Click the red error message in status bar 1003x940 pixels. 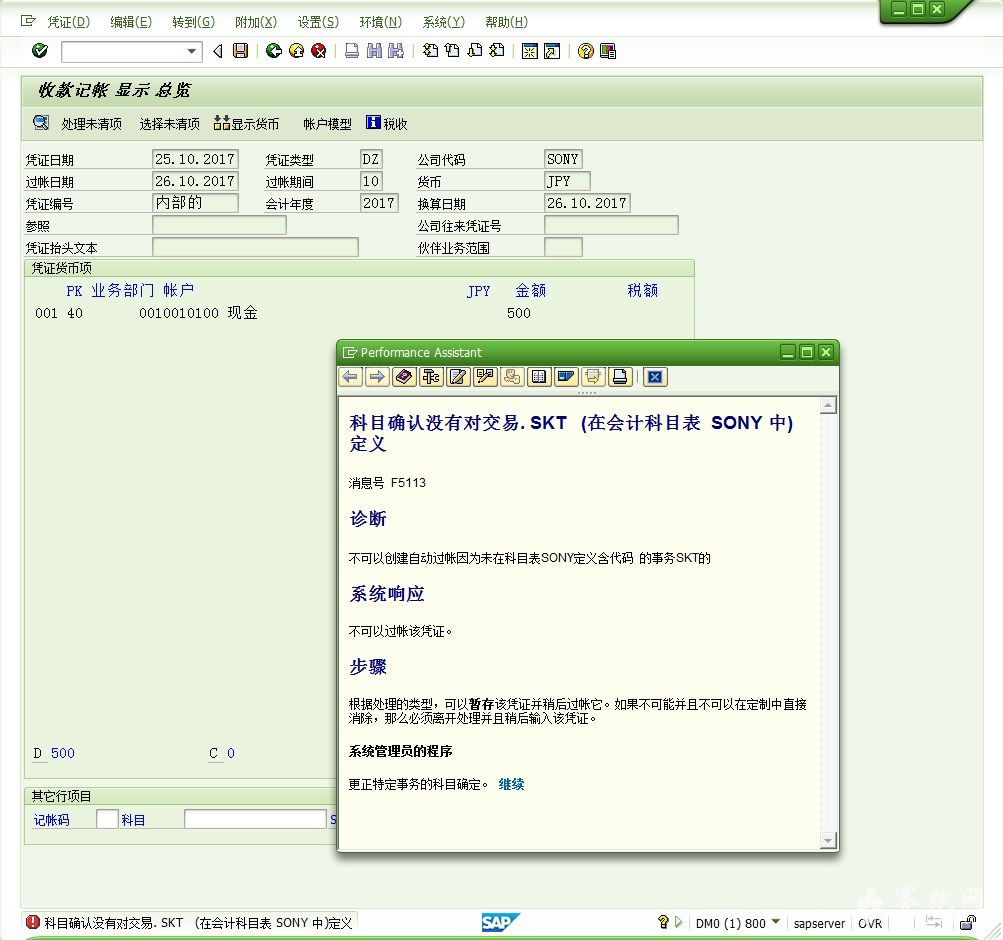coord(189,923)
